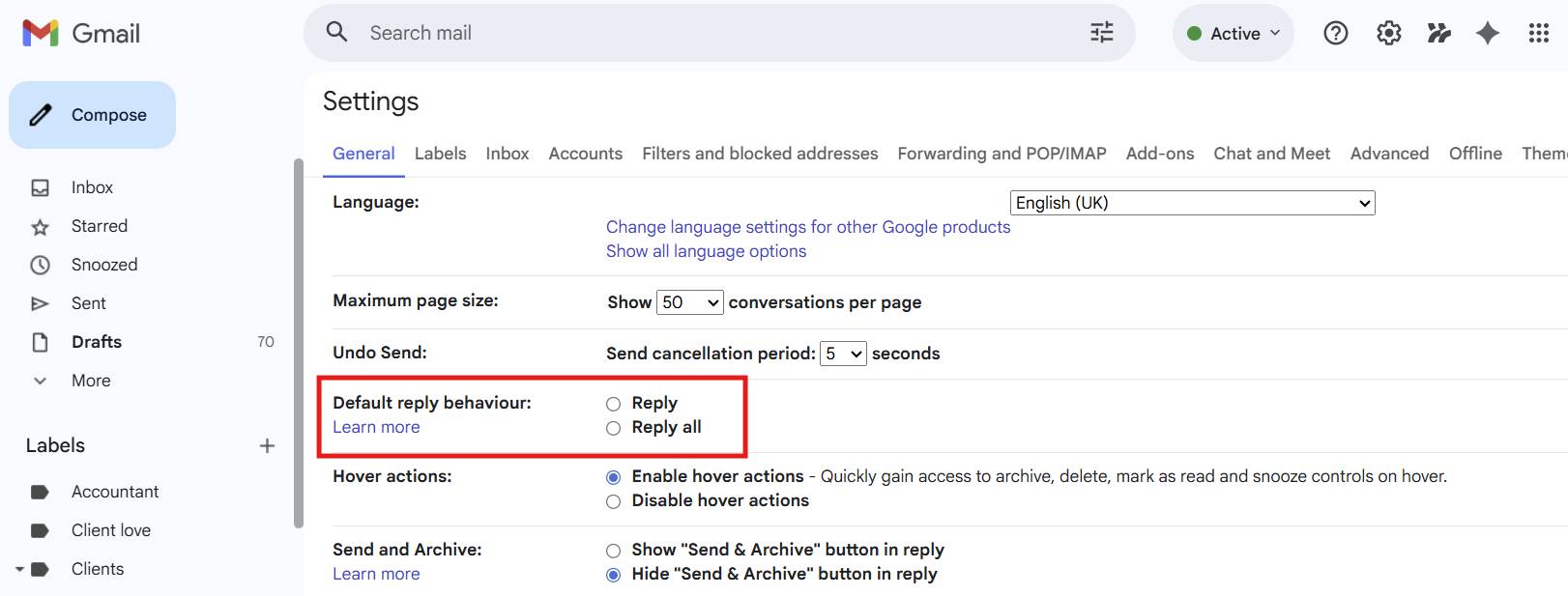Switch to the General tab

pos(363,154)
